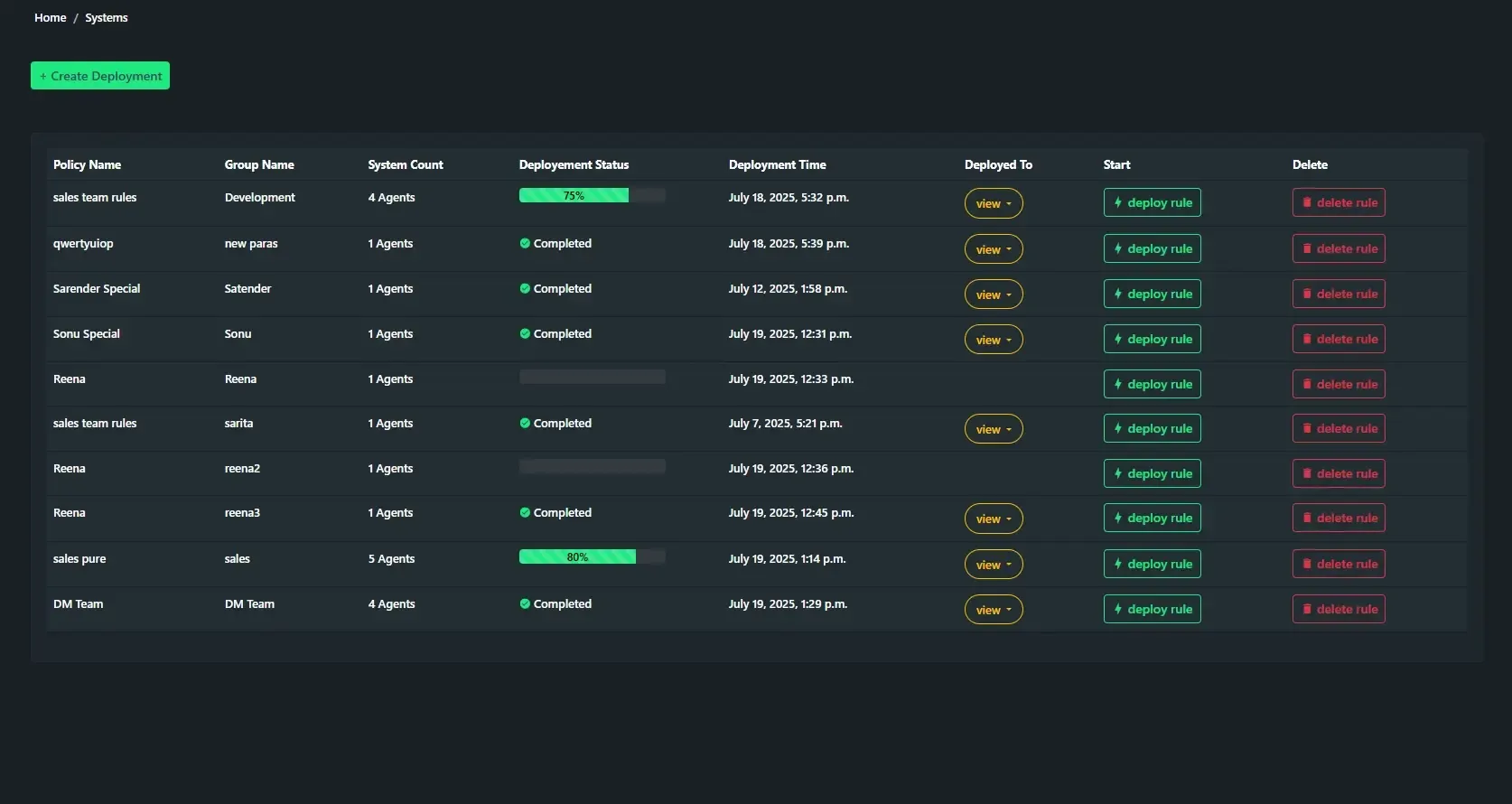1512x804 pixels.
Task: Click trash icon for qwertyuiop policy
Action: coord(1306,248)
